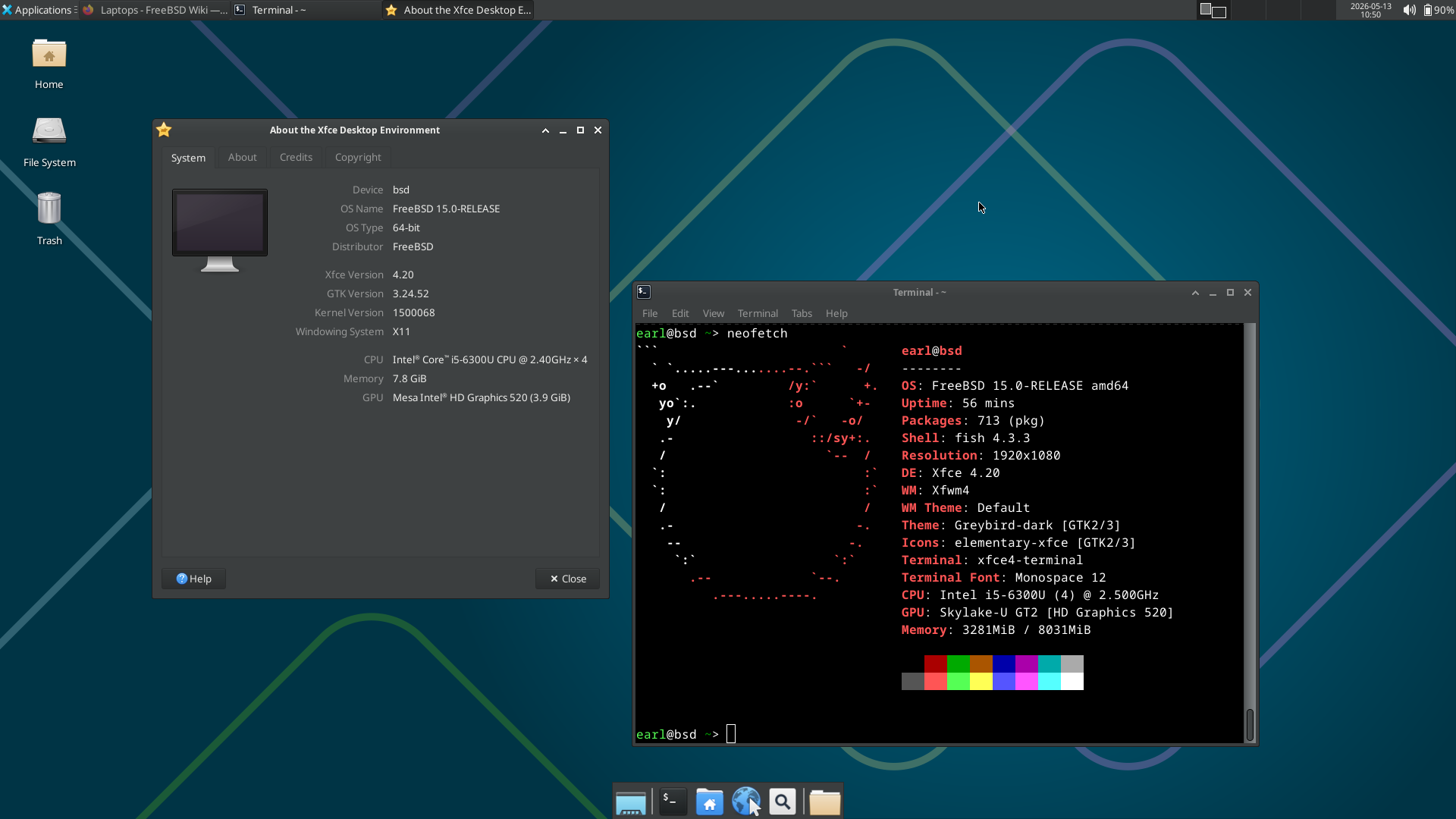
Task: Click the Icons: elementary-xfce line
Action: [1018, 543]
